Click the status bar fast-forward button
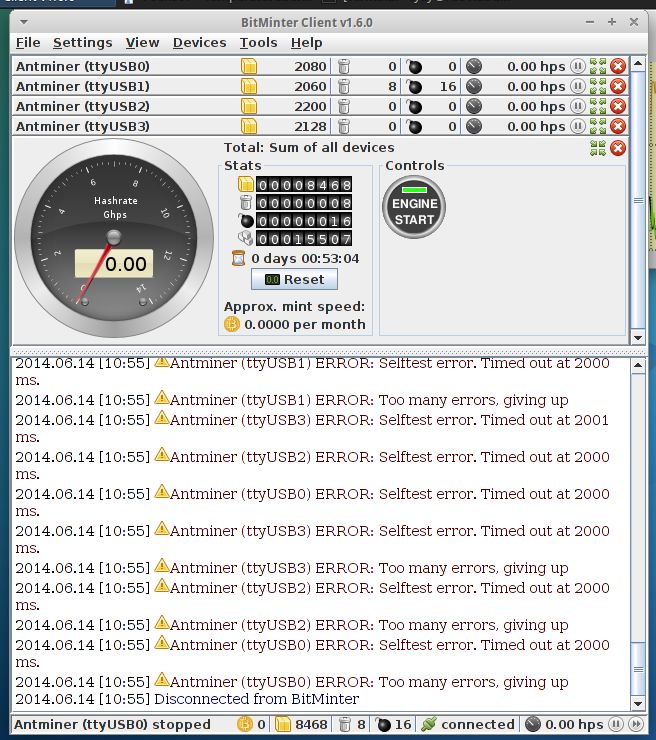Viewport: 656px width, 740px height. (636, 724)
